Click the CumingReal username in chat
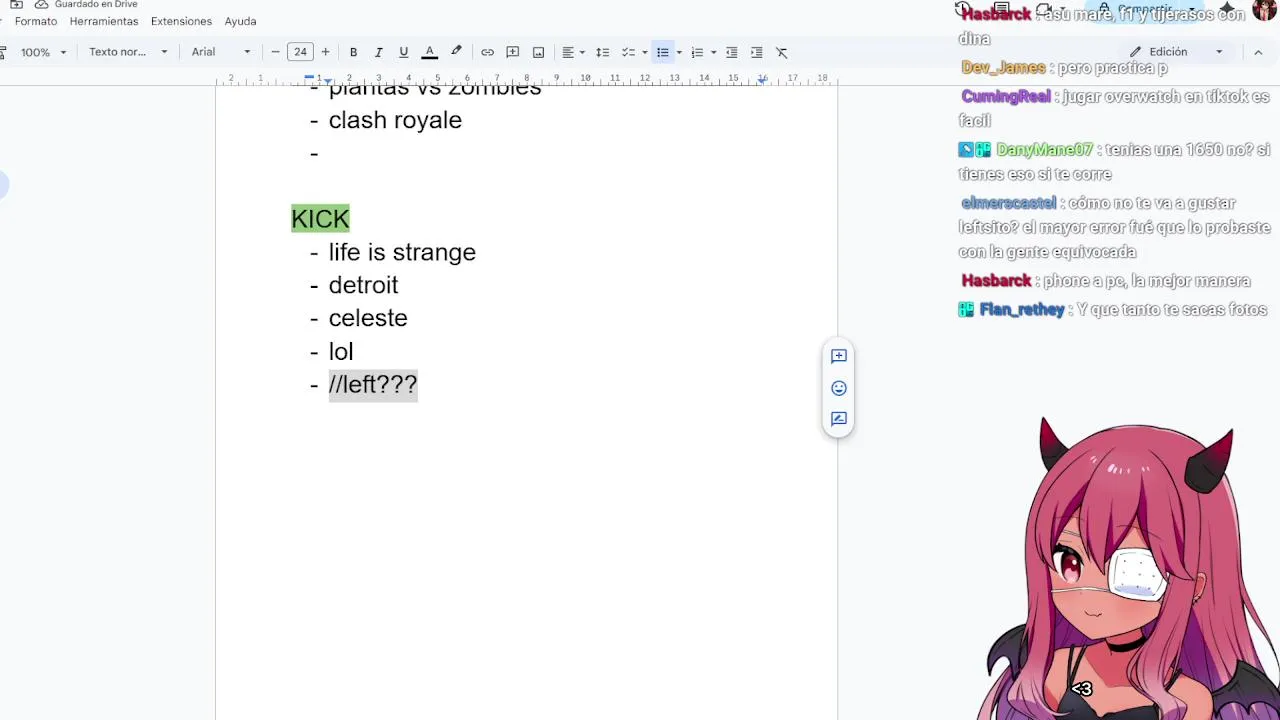The width and height of the screenshot is (1280, 720). 1006,97
